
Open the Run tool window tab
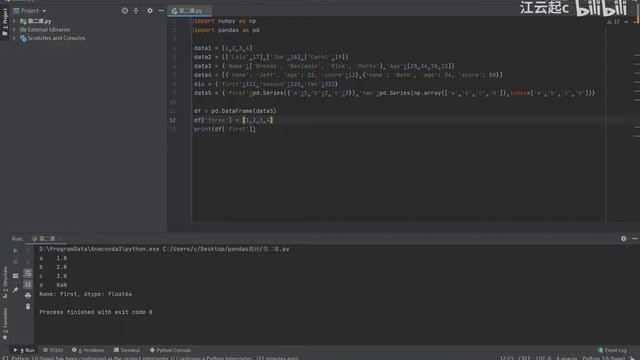pos(24,350)
